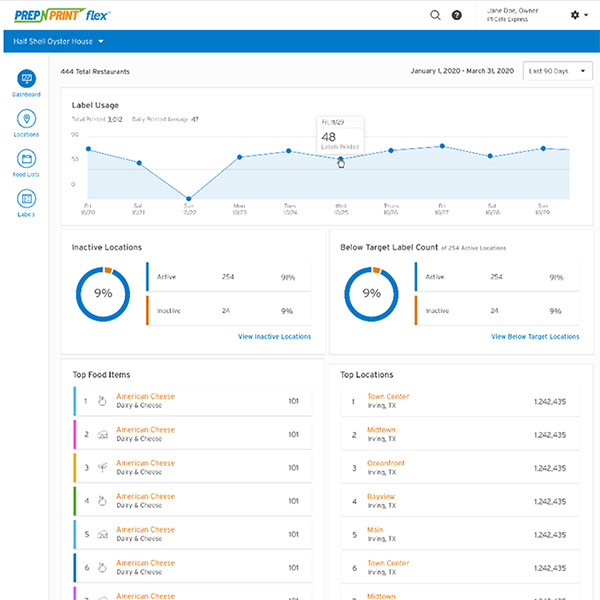Open Bayview location link

pos(381,496)
